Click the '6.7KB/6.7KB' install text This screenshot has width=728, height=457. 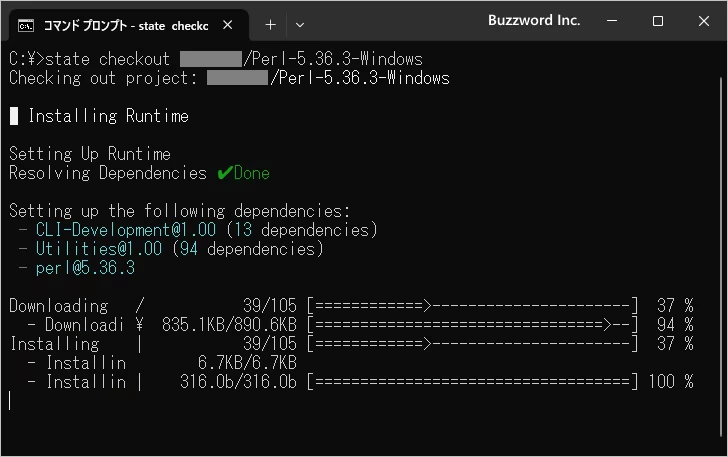click(x=247, y=363)
